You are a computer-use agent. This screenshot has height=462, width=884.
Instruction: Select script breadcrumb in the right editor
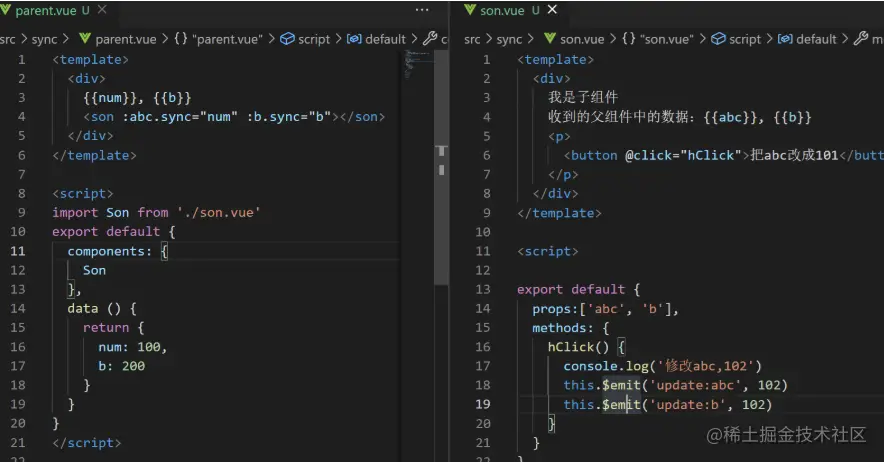745,39
